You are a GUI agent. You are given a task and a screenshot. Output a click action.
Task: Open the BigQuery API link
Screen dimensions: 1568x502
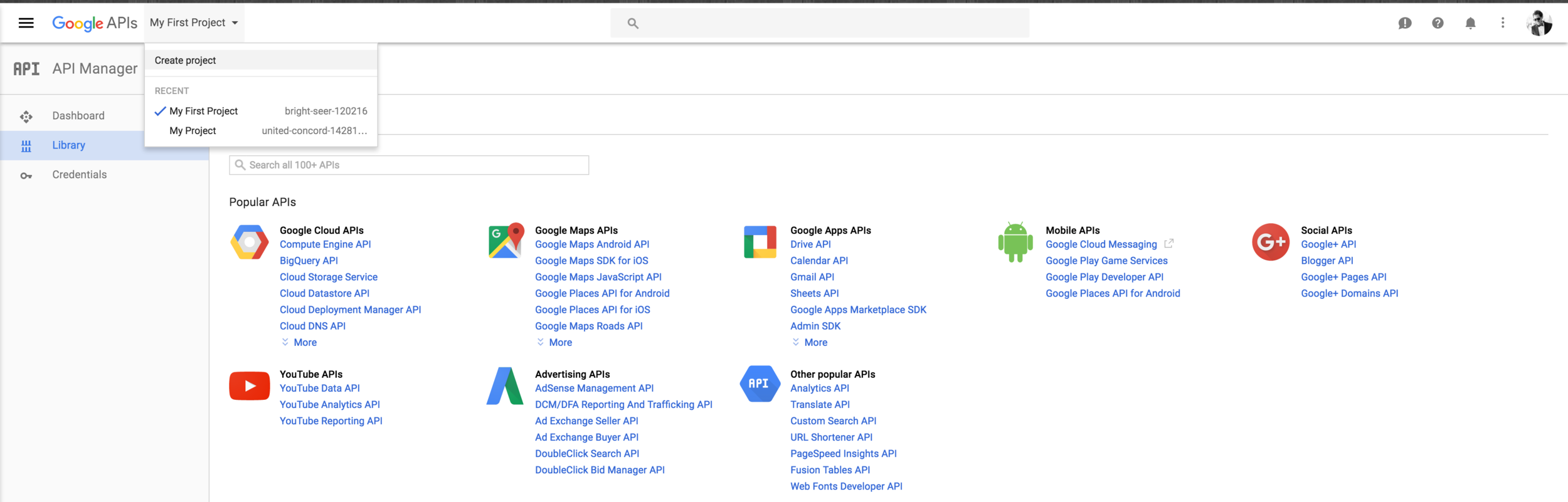coord(309,261)
